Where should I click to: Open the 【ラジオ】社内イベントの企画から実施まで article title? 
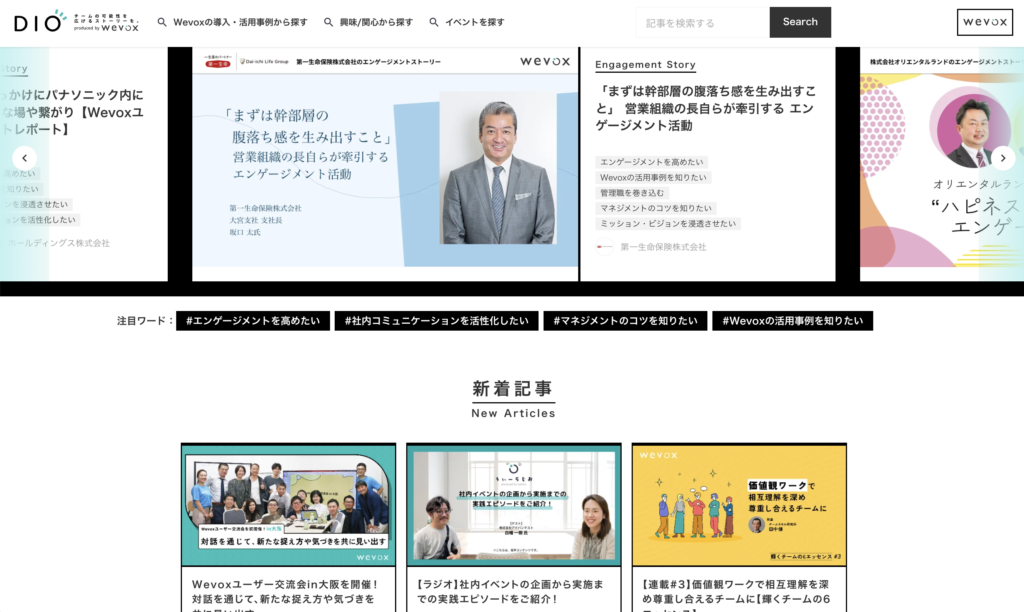coord(511,592)
